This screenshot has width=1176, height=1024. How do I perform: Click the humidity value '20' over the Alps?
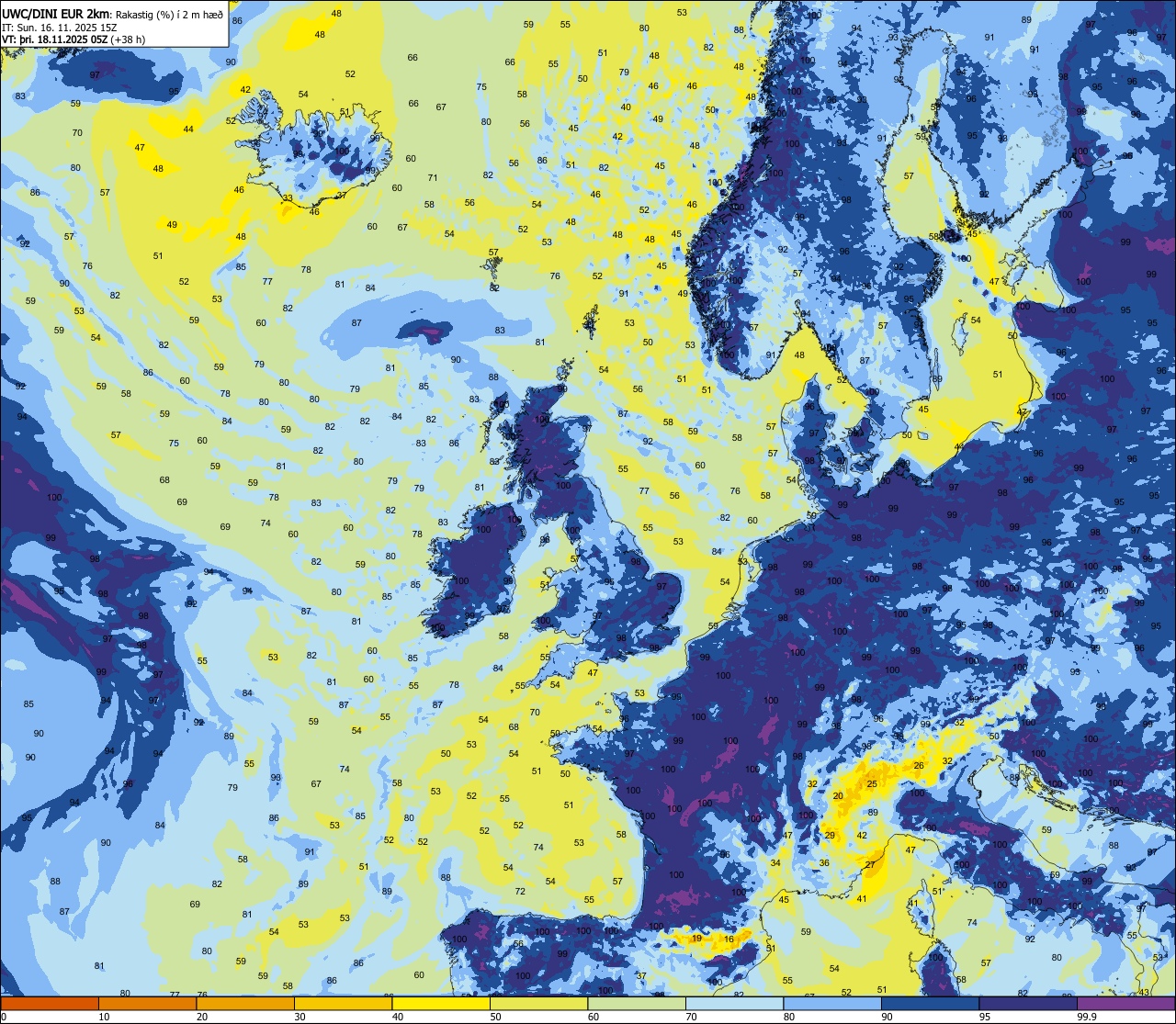click(838, 795)
